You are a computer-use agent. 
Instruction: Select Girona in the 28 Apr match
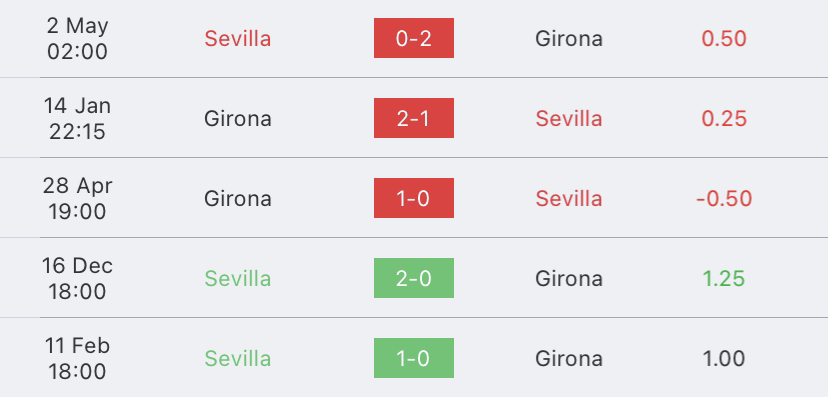(238, 198)
